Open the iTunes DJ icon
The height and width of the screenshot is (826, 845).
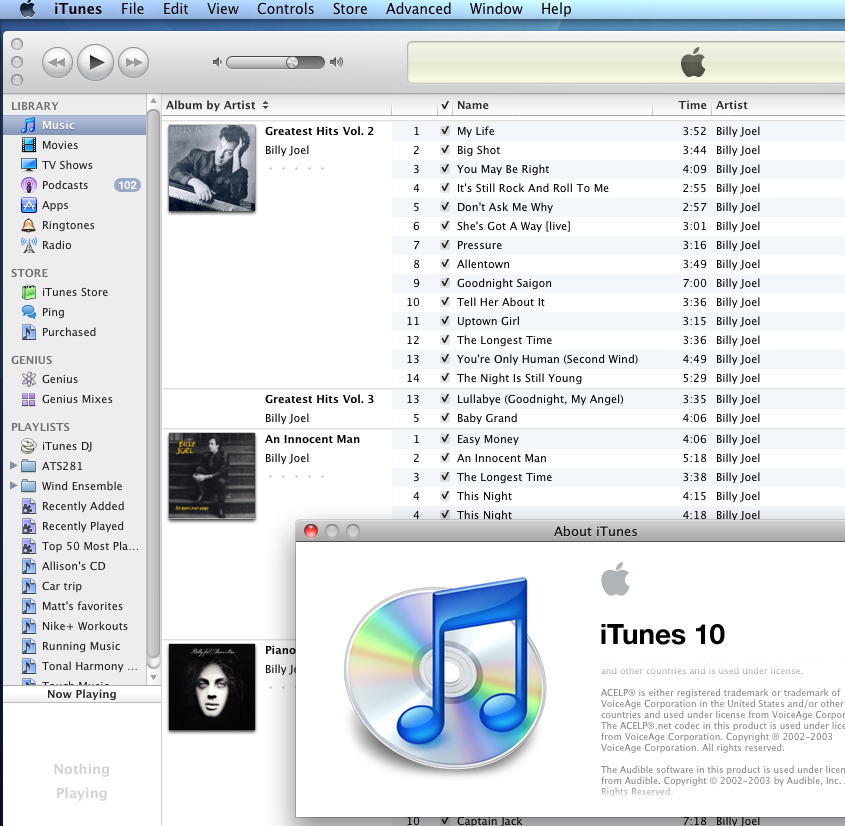click(29, 446)
